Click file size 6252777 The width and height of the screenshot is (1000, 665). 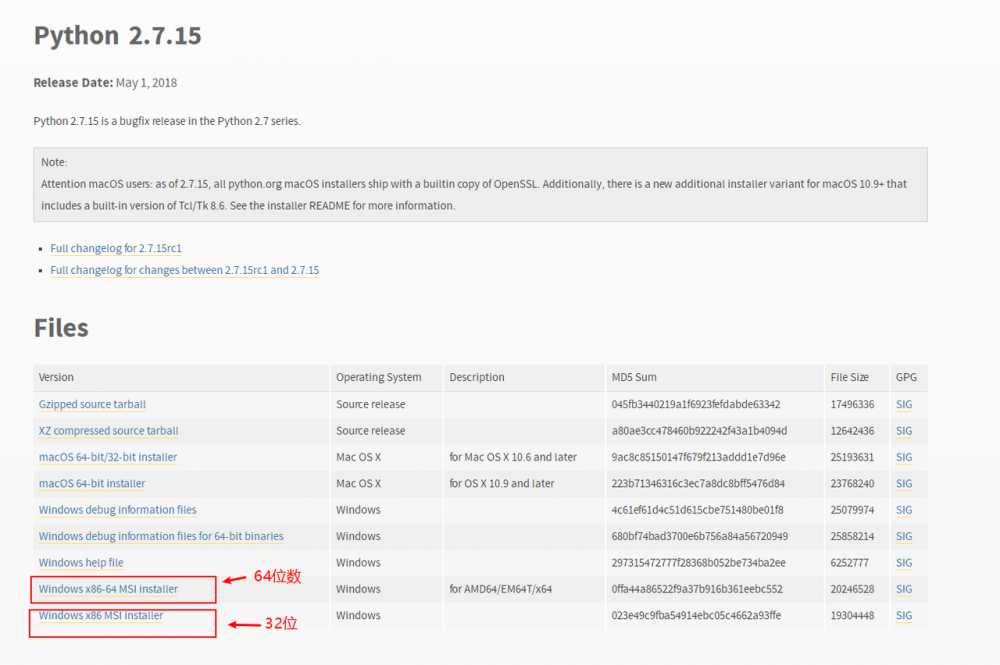(x=849, y=562)
